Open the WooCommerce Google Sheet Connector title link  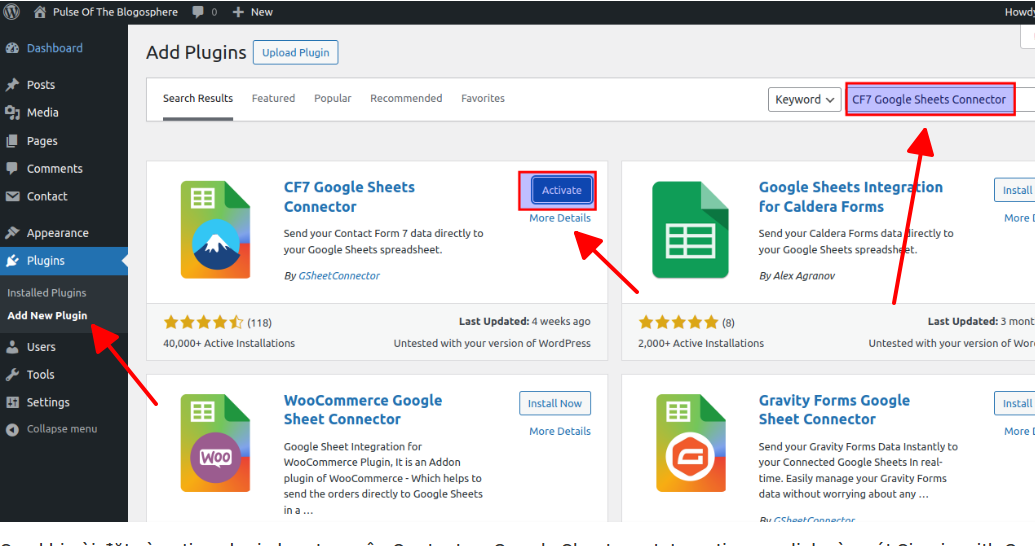click(363, 409)
